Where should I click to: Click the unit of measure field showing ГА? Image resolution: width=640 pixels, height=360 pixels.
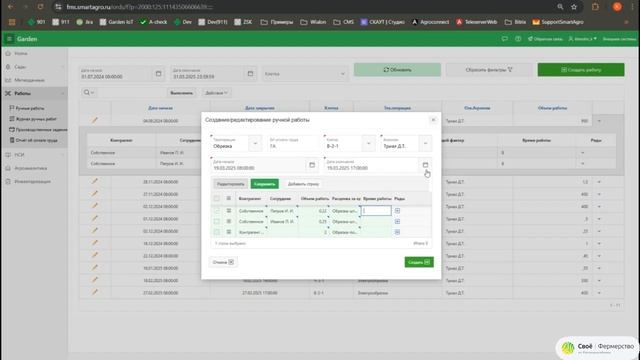click(x=293, y=143)
